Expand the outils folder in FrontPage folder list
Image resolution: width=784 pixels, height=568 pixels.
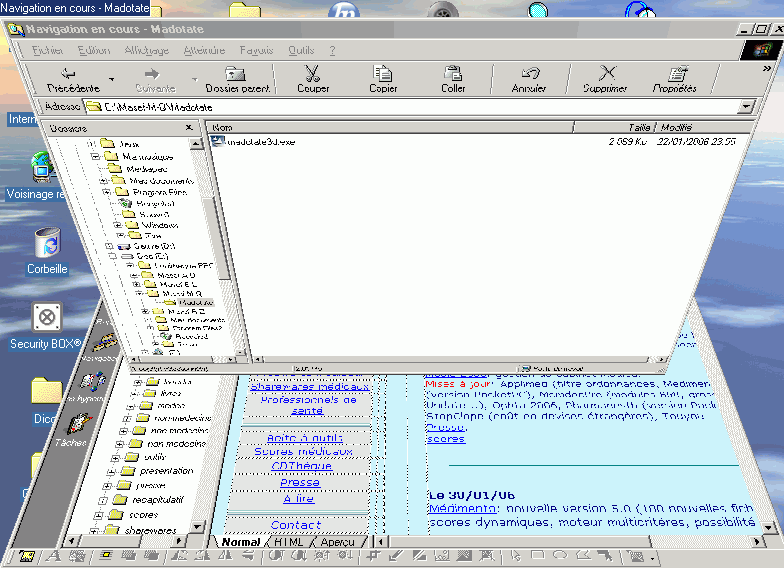(x=115, y=458)
